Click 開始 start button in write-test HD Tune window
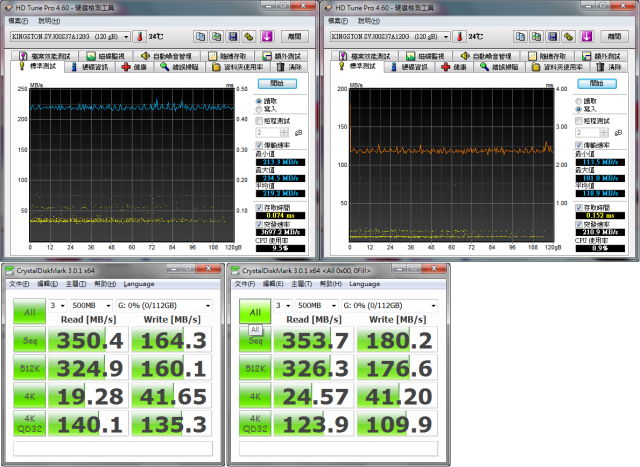The width and height of the screenshot is (640, 467). [597, 83]
